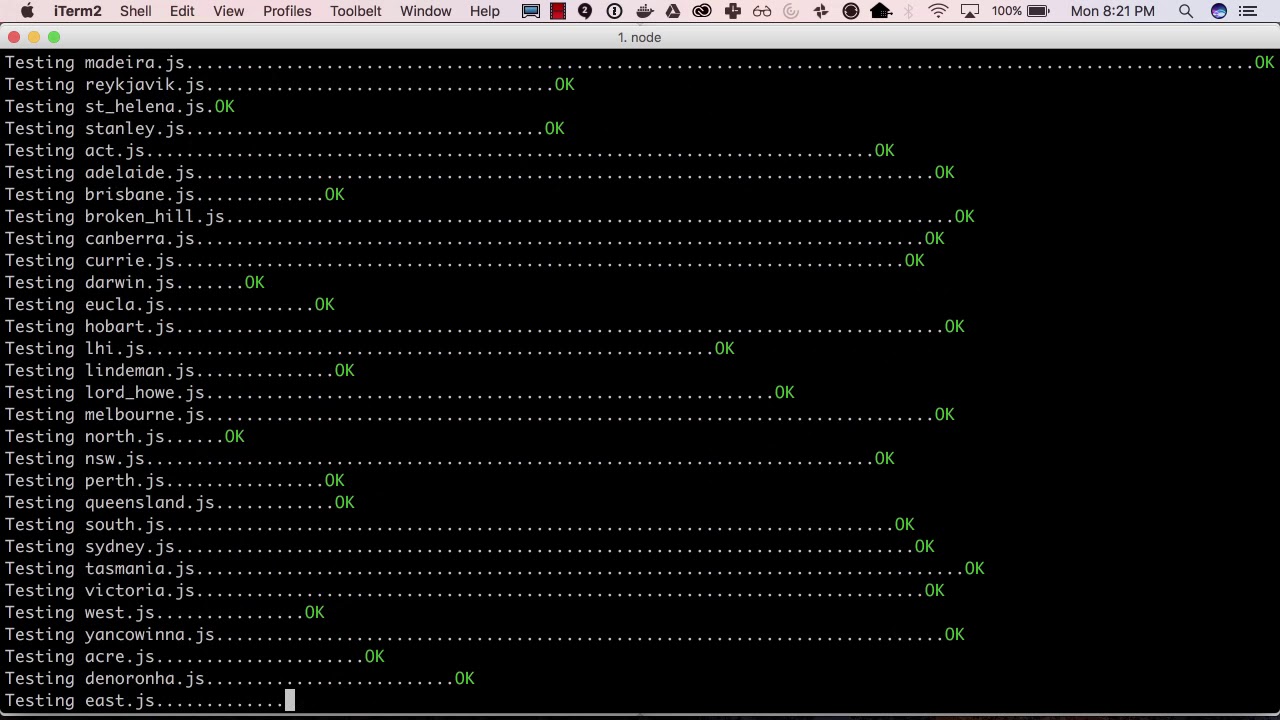Screen dimensions: 1280x720
Task: Click the 'Testing eucla.js' line
Action: point(169,304)
